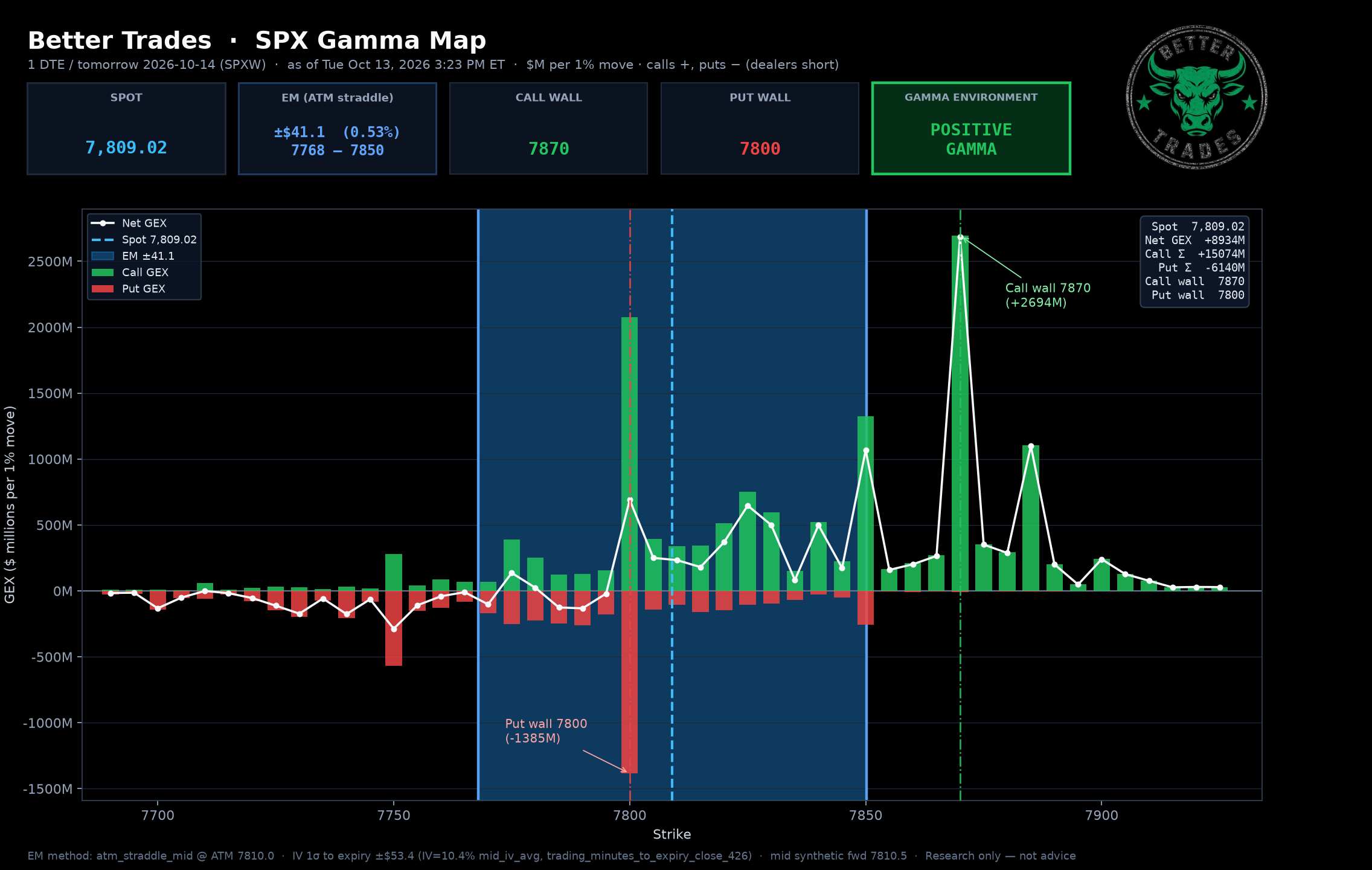Click the SPOT card value 7,809.02
This screenshot has height=870, width=1372.
click(x=126, y=148)
